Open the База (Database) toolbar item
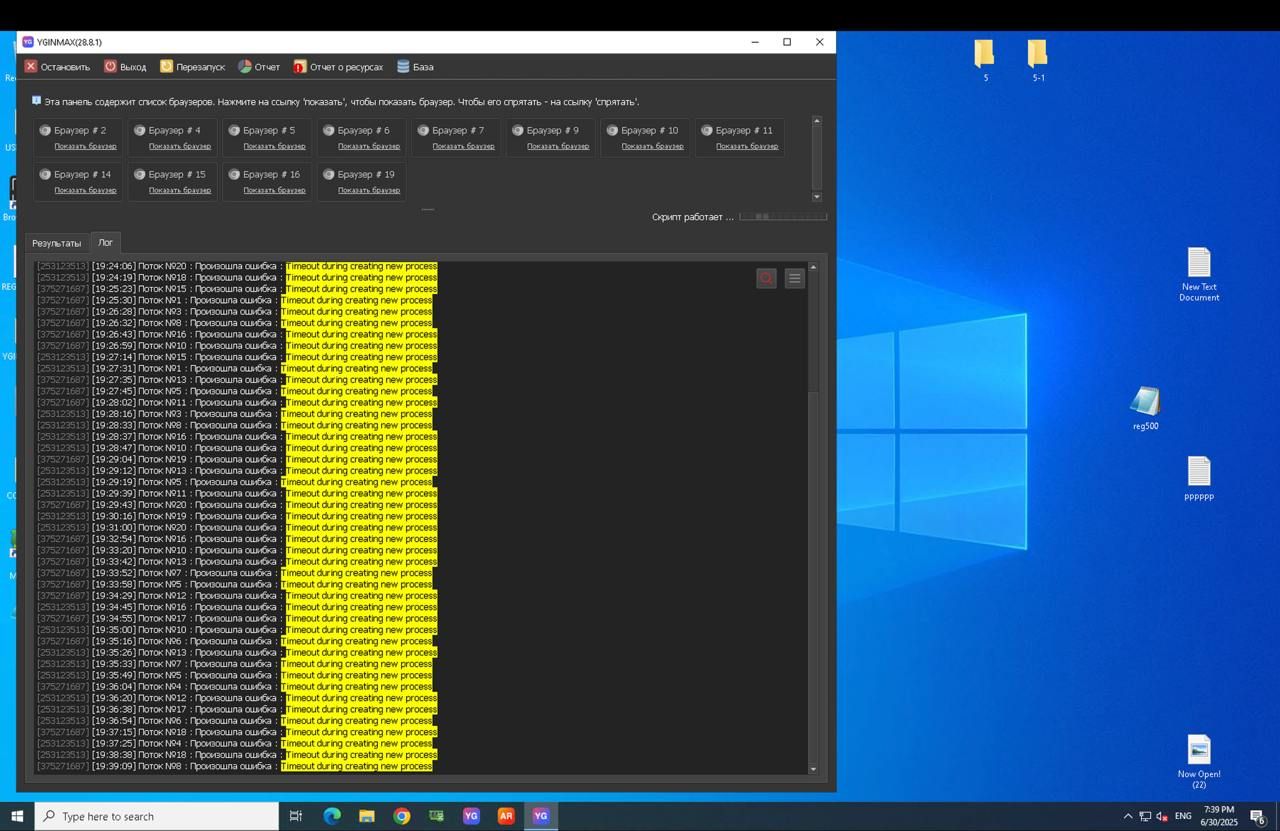The height and width of the screenshot is (831, 1280). (415, 67)
